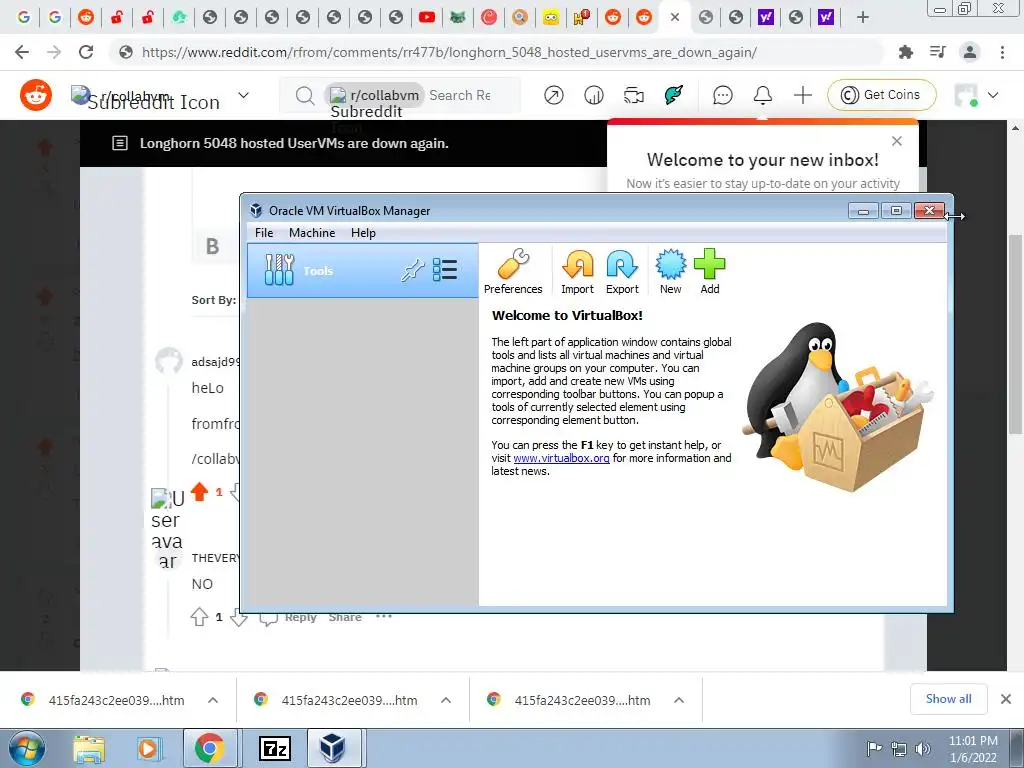Upvote the NO comment

pos(200,616)
